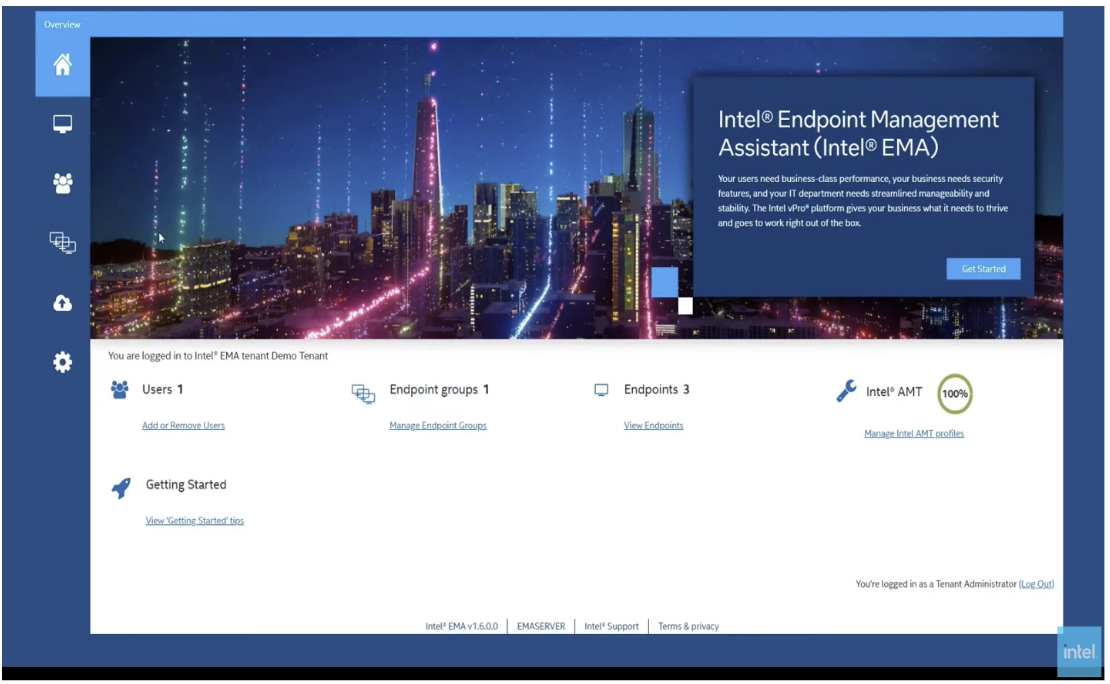Click the Log Out link

click(1036, 584)
